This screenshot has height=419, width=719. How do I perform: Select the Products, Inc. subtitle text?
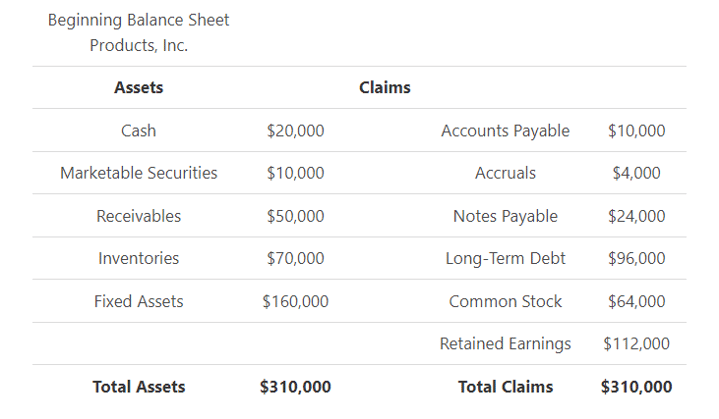click(138, 45)
